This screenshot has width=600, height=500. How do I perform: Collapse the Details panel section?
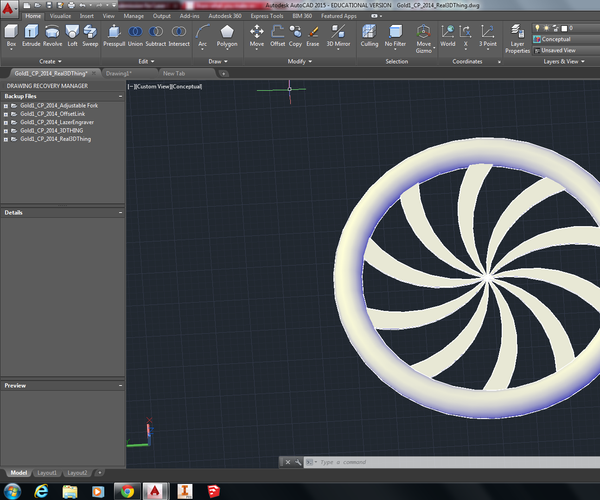[x=120, y=213]
